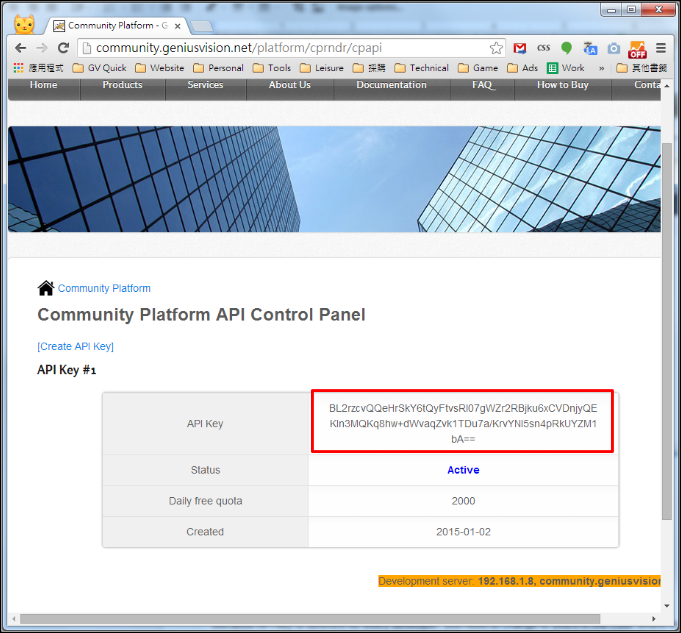Open the Home menu item
The width and height of the screenshot is (681, 633).
(x=43, y=85)
